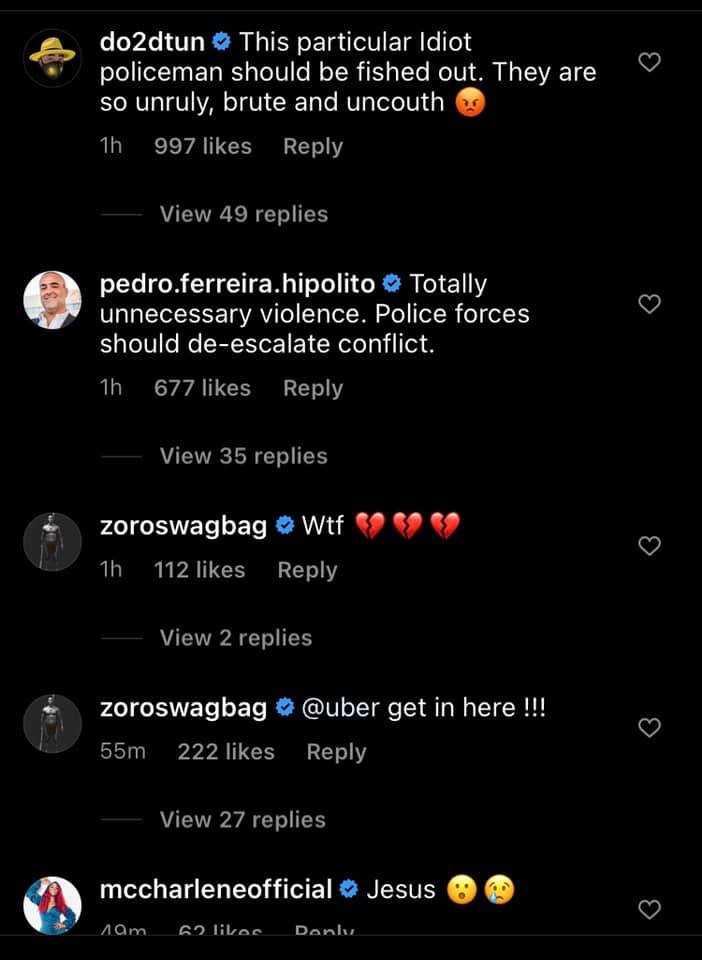Viewport: 702px width, 960px height.
Task: Reply to do2dtun's comment
Action: point(313,146)
